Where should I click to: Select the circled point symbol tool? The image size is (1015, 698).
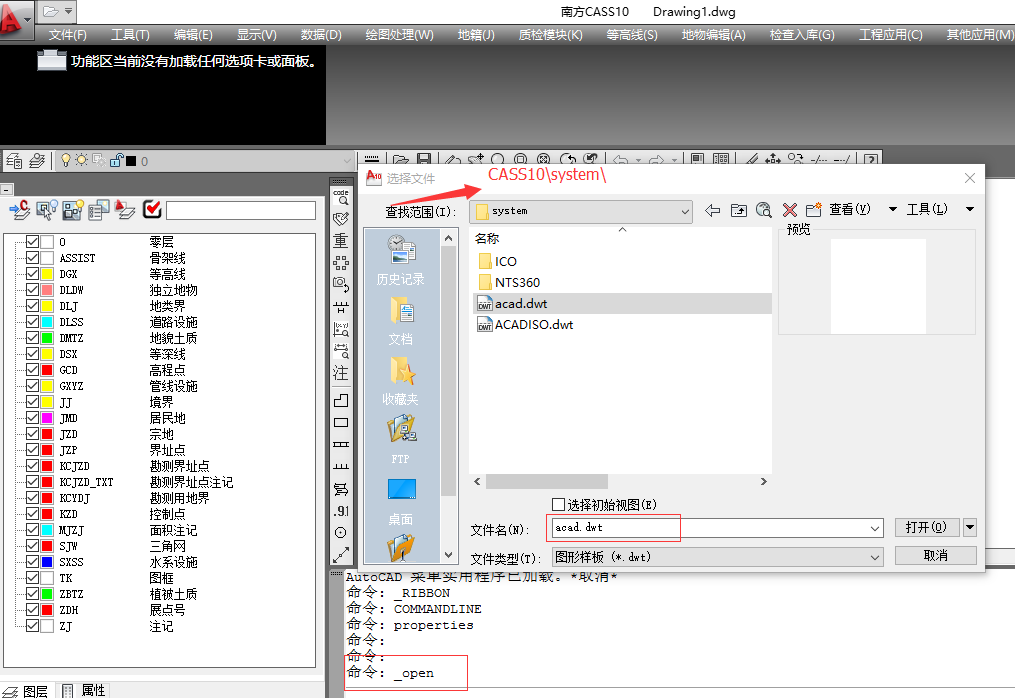click(340, 533)
